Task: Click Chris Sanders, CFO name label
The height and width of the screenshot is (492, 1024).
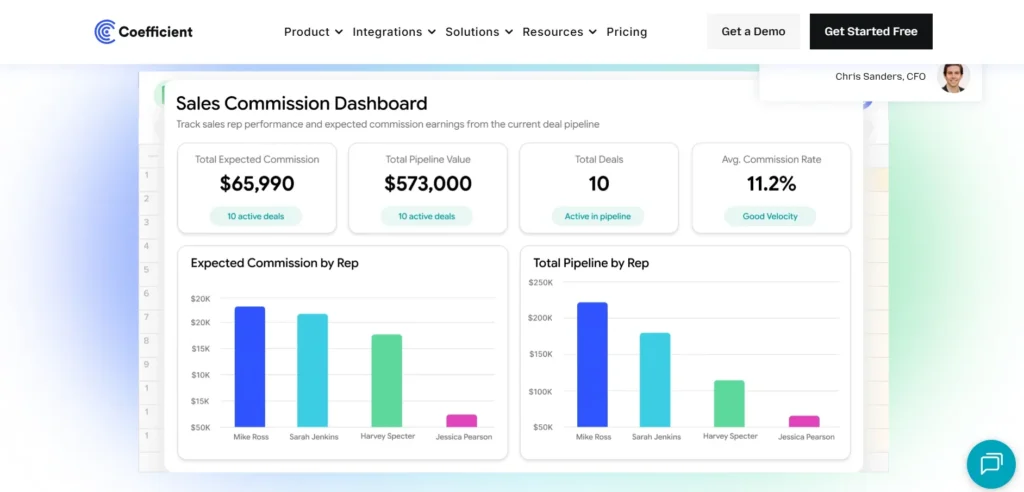Action: [880, 76]
